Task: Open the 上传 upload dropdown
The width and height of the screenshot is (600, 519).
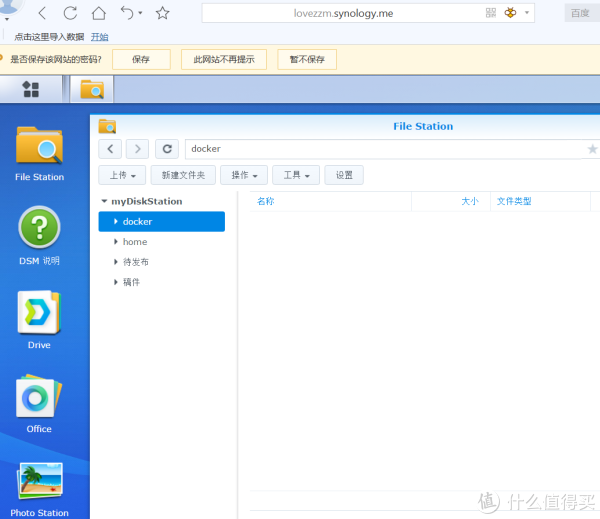Action: 123,175
